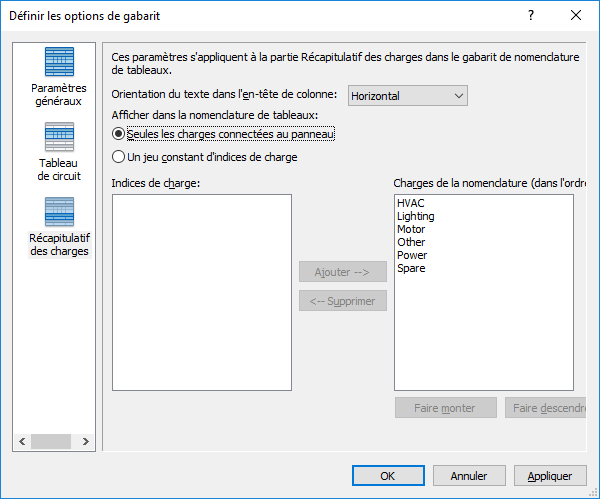
Task: Click the Ajouter --> button
Action: 343,272
